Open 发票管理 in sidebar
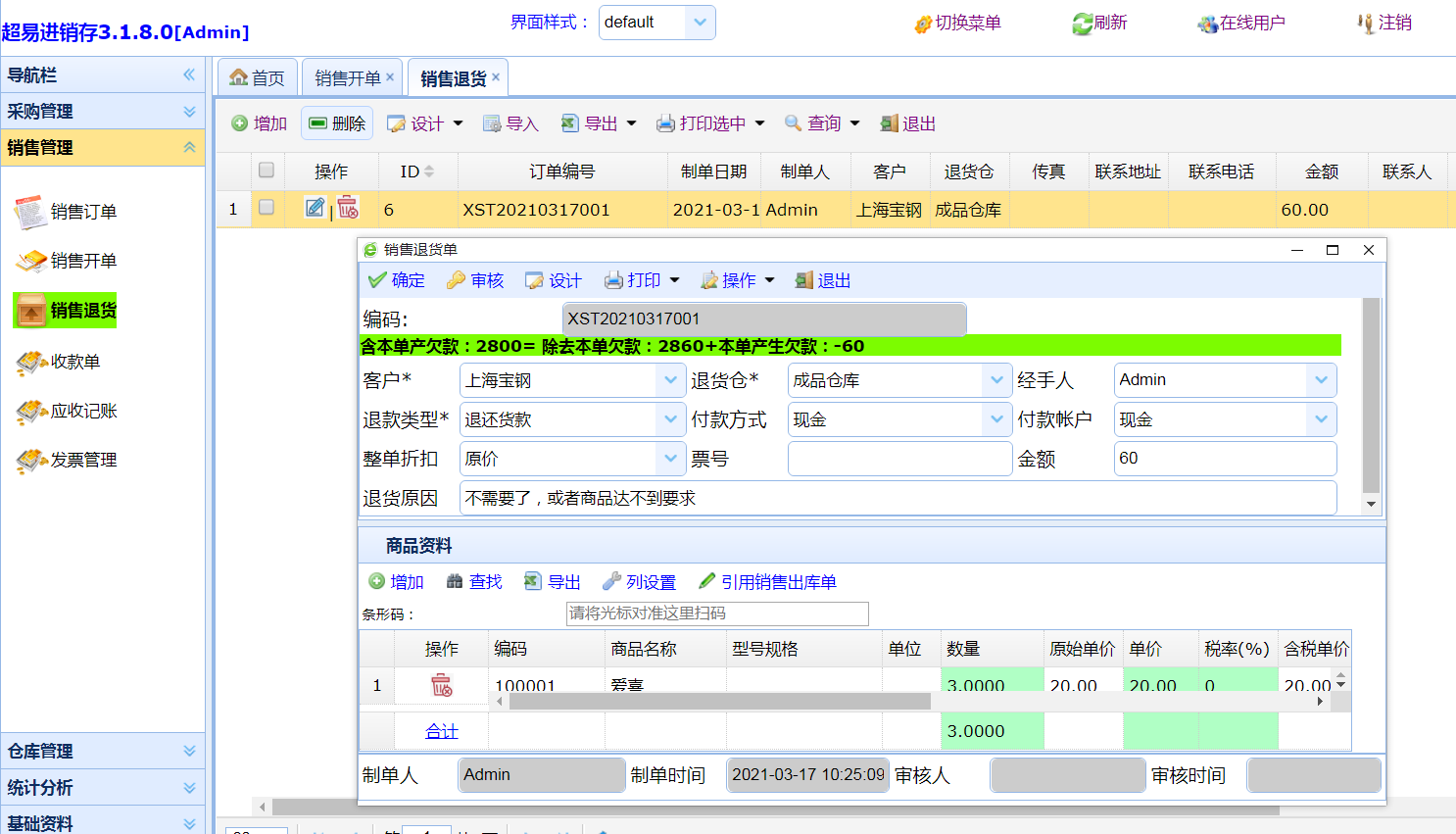The width and height of the screenshot is (1456, 834). coord(65,460)
